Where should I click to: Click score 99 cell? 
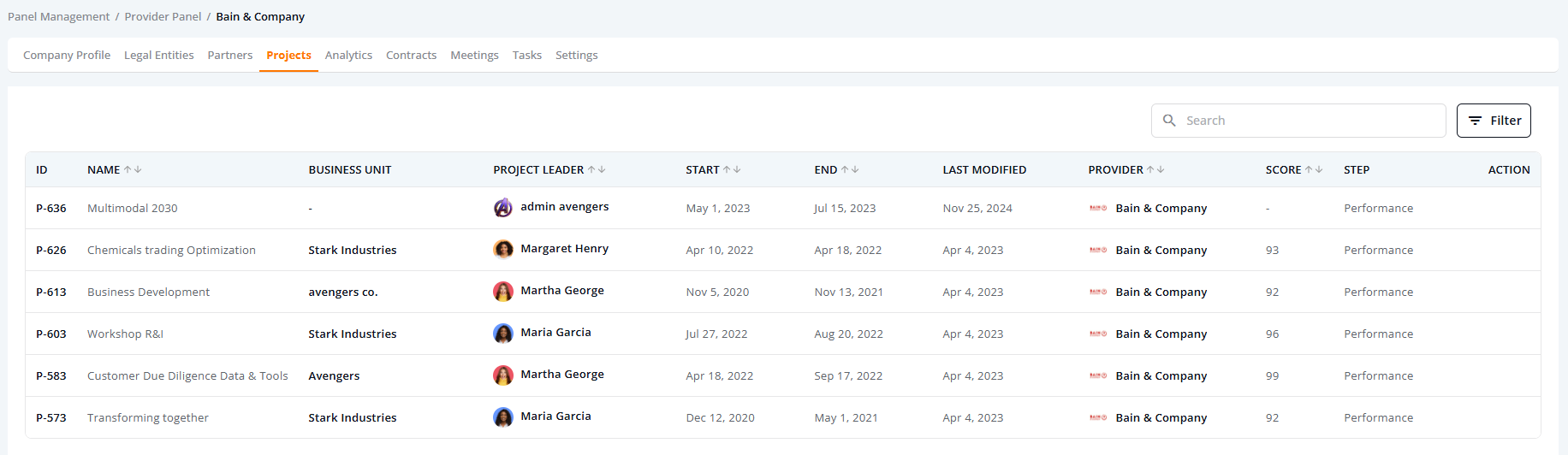[x=1273, y=375]
